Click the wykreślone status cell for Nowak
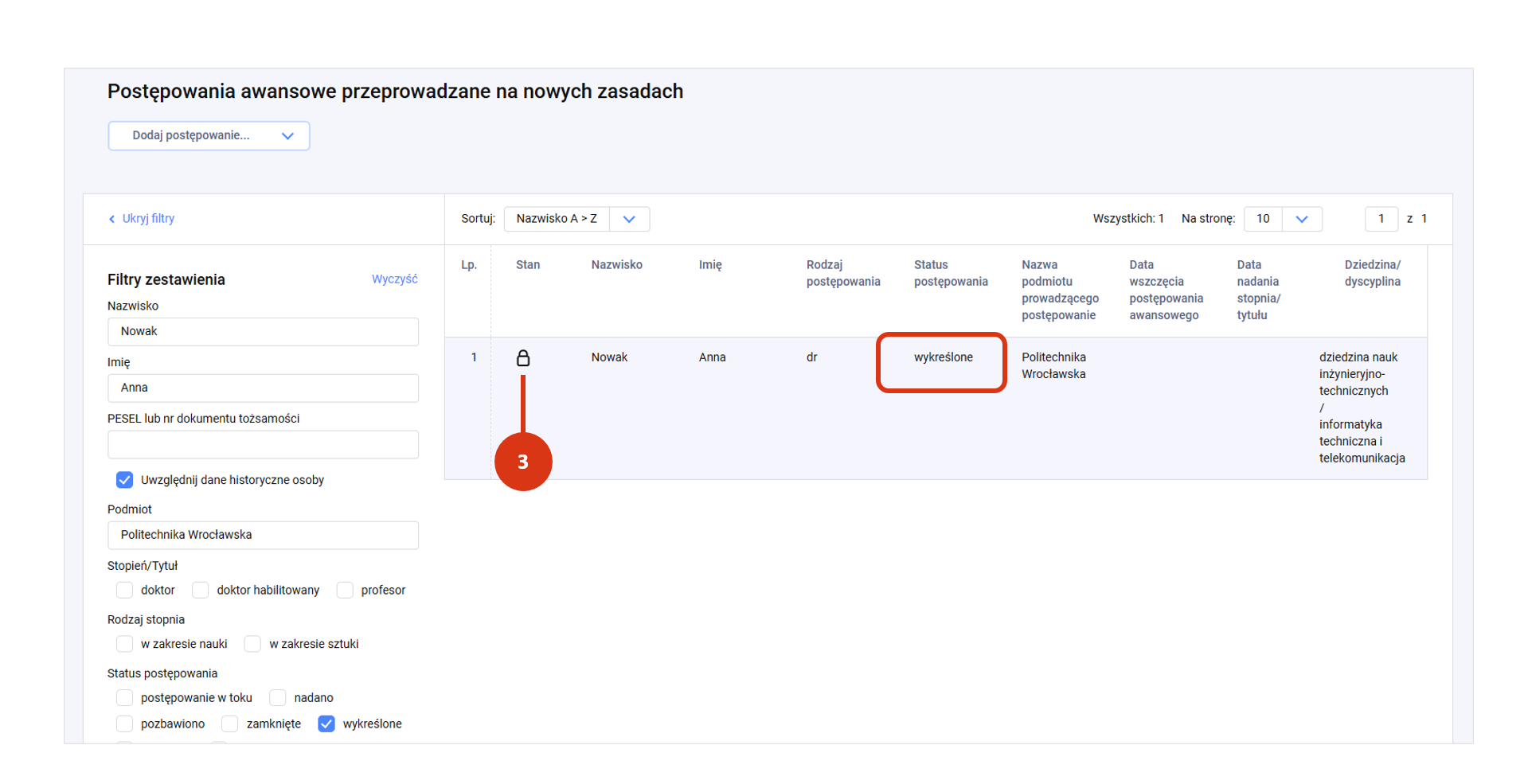Screen dimensions: 1528x784 click(x=943, y=357)
